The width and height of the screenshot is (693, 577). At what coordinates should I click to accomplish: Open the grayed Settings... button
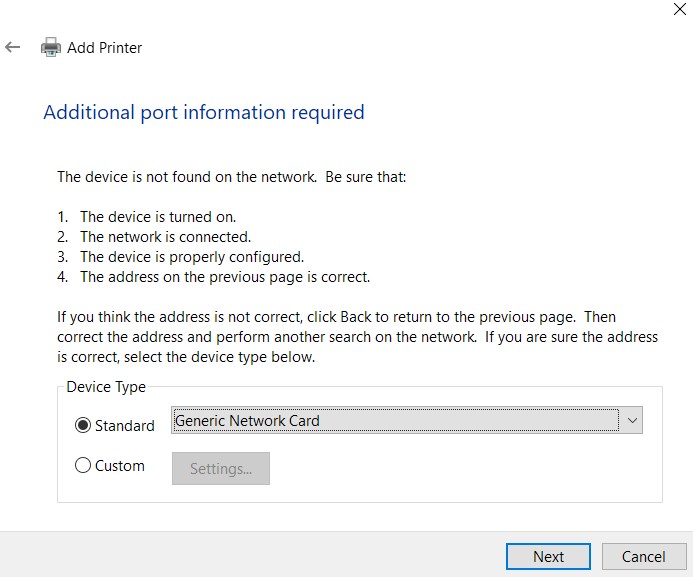(221, 468)
